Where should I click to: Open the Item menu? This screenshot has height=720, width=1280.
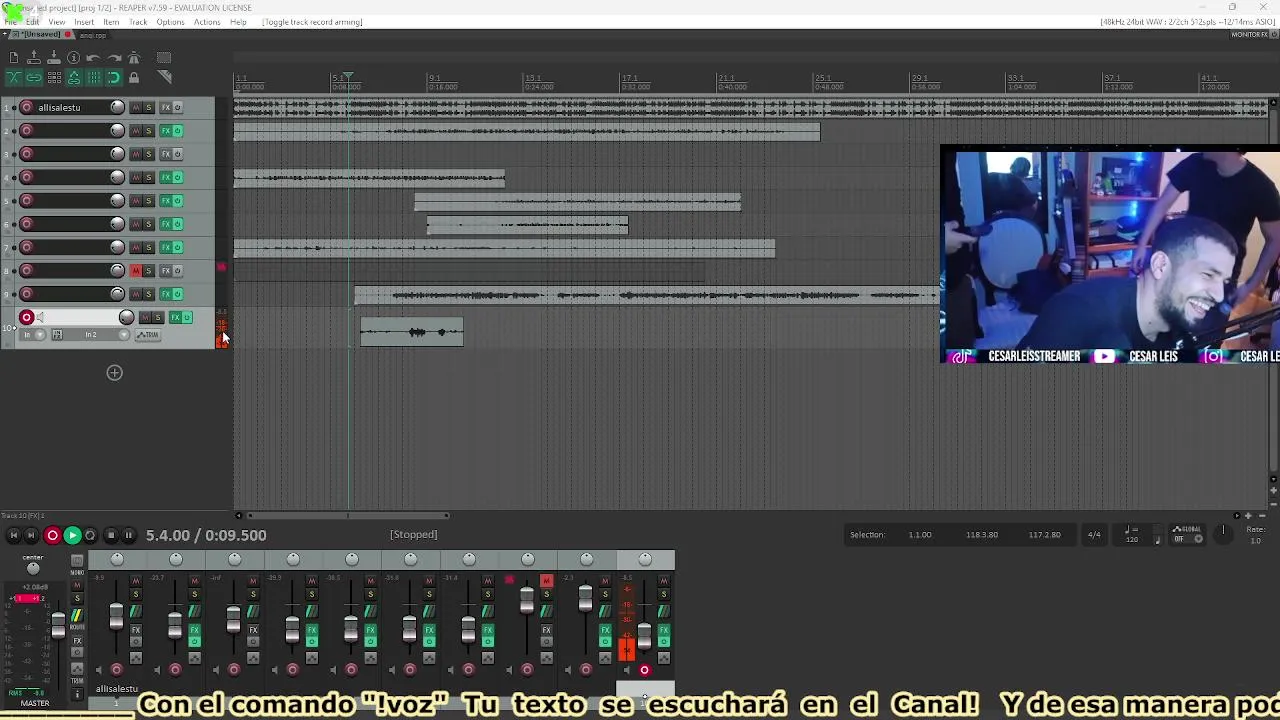(111, 22)
